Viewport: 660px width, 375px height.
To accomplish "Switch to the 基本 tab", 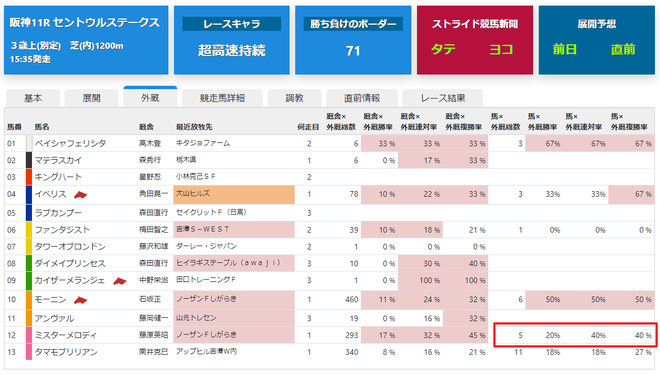I will click(33, 98).
